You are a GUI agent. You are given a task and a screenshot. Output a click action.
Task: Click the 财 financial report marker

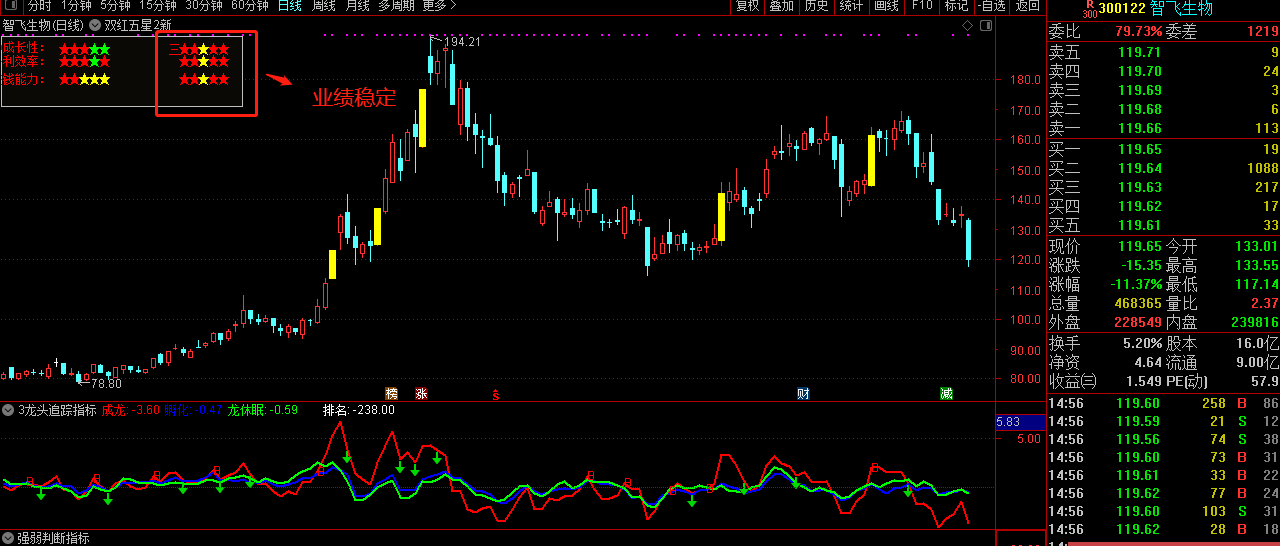[x=802, y=393]
